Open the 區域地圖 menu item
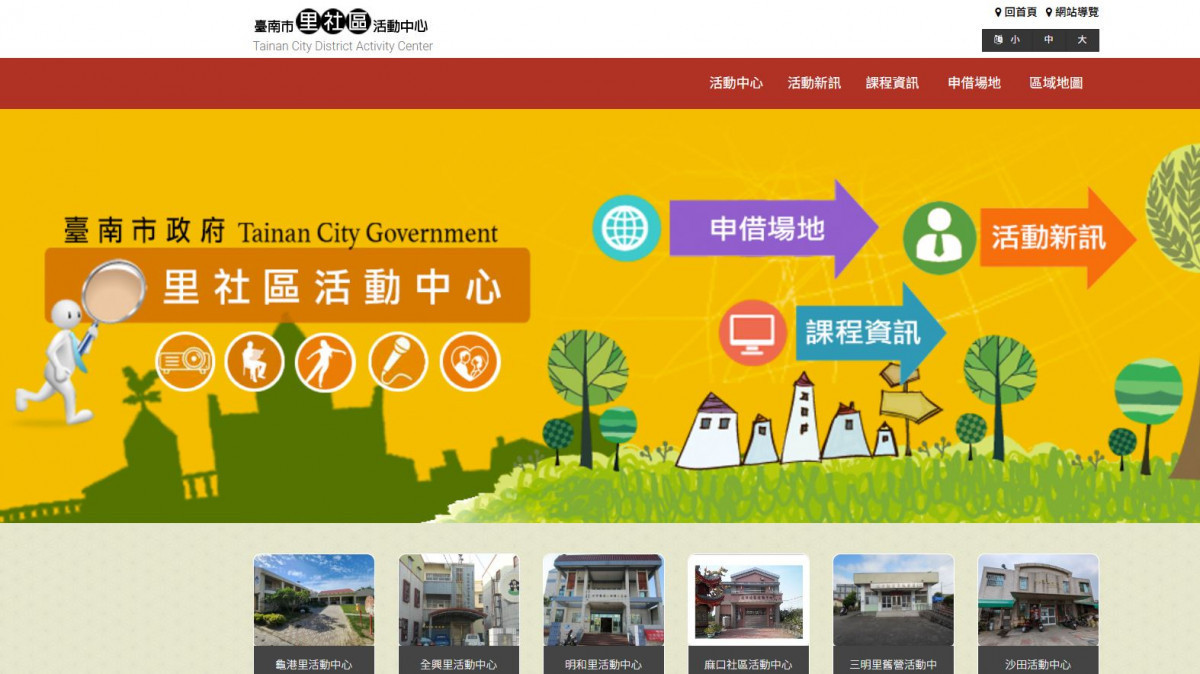This screenshot has height=674, width=1200. [x=1056, y=83]
